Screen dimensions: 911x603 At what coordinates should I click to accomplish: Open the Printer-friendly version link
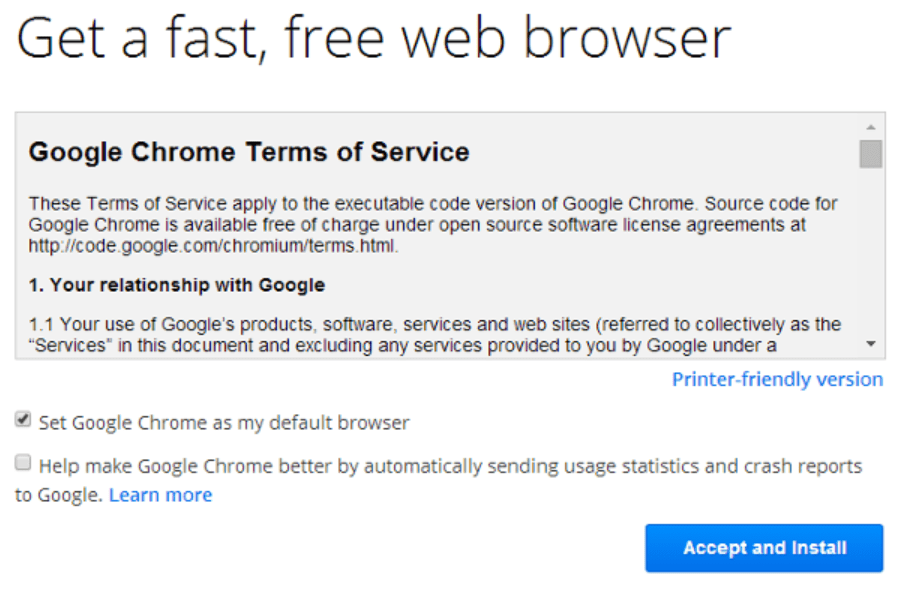pyautogui.click(x=777, y=379)
